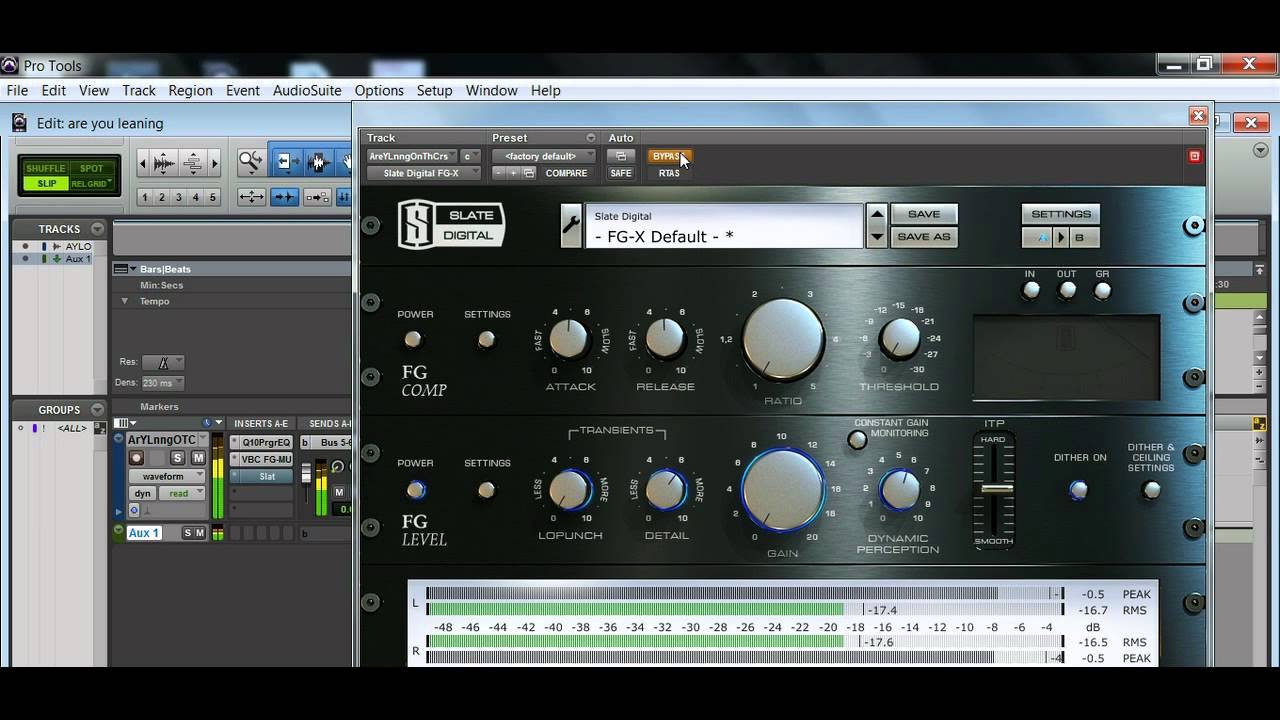
Task: Open the Groups list menu
Action: click(x=97, y=409)
